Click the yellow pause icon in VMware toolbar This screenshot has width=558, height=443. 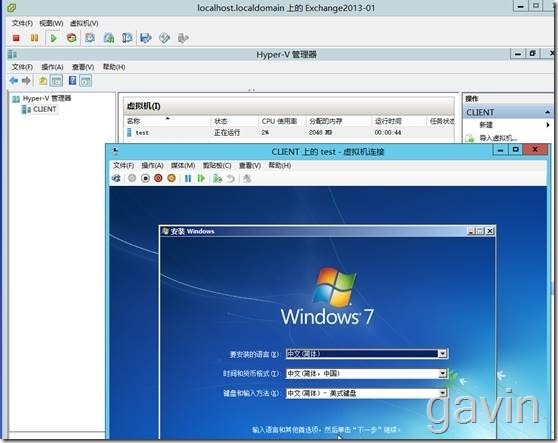click(34, 38)
